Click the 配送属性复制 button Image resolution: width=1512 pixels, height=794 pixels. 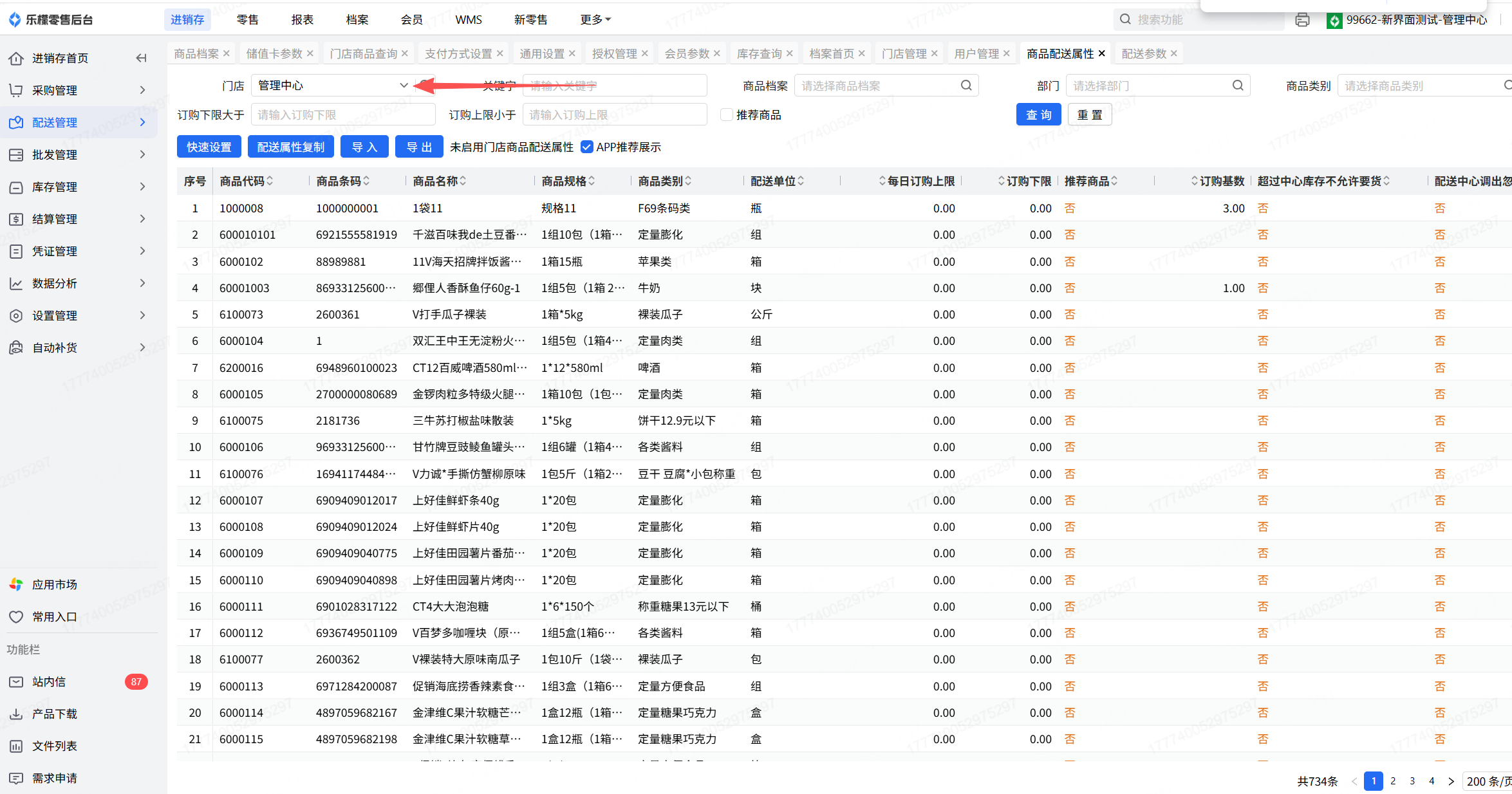pos(290,147)
